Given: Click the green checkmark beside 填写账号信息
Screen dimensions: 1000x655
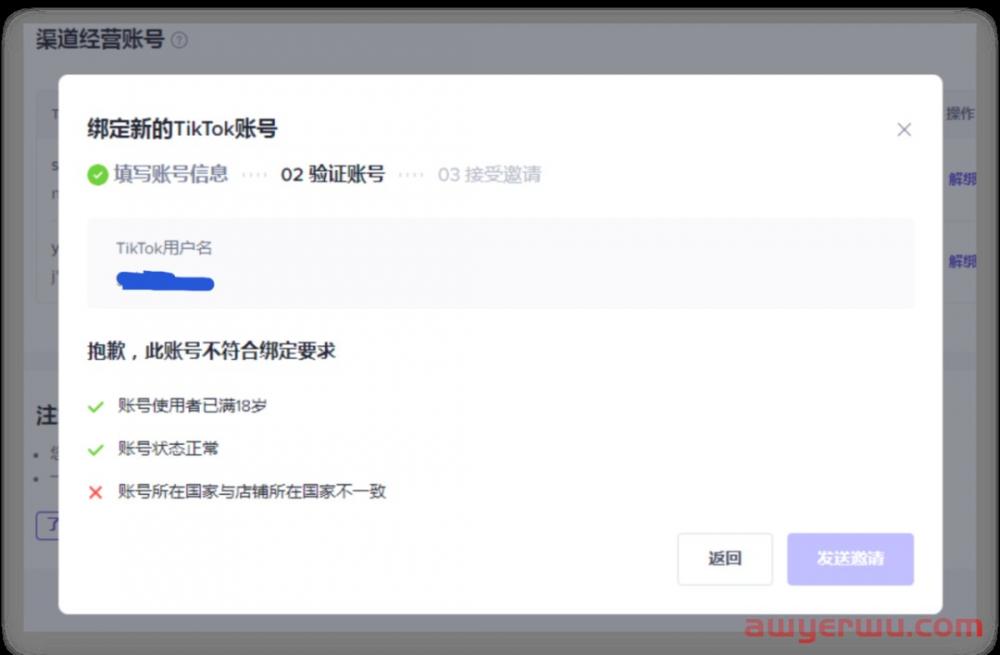Looking at the screenshot, I should point(97,175).
